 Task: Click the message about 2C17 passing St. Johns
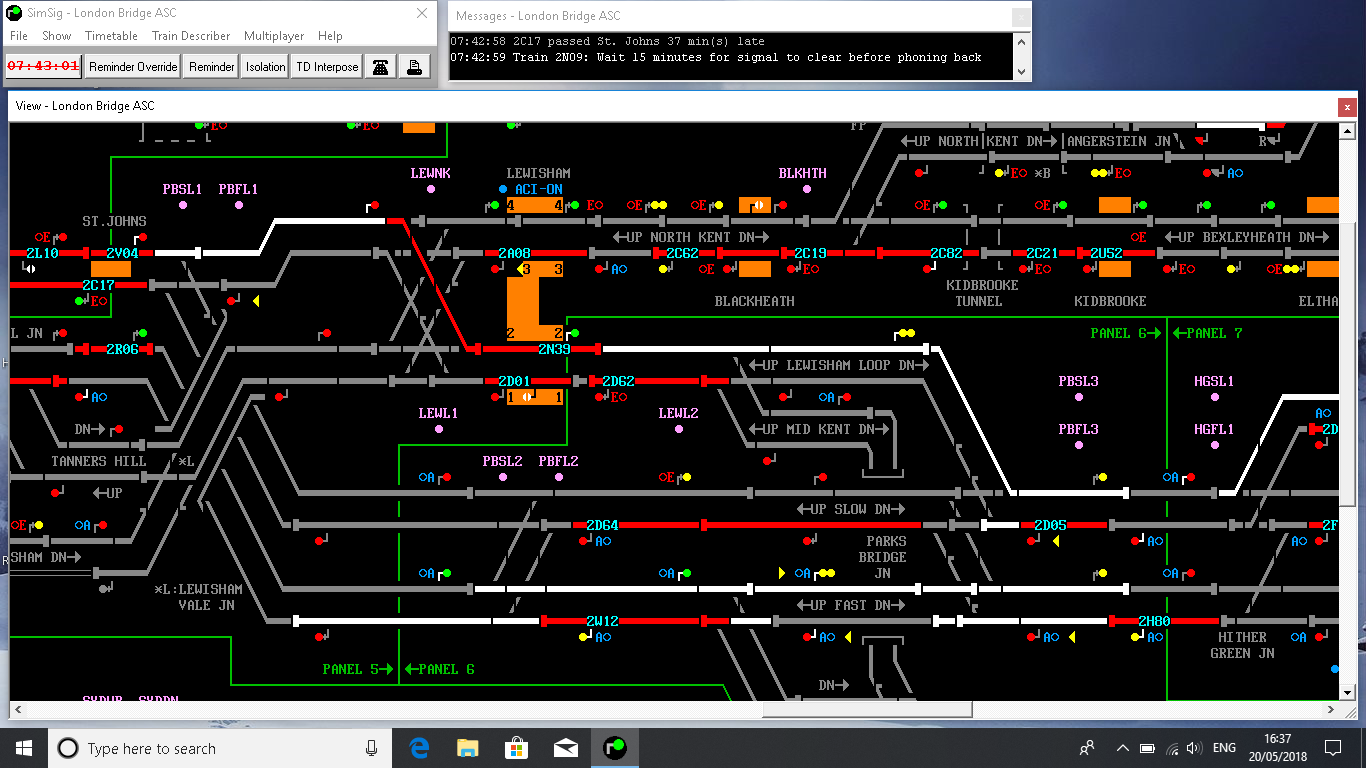tap(607, 42)
